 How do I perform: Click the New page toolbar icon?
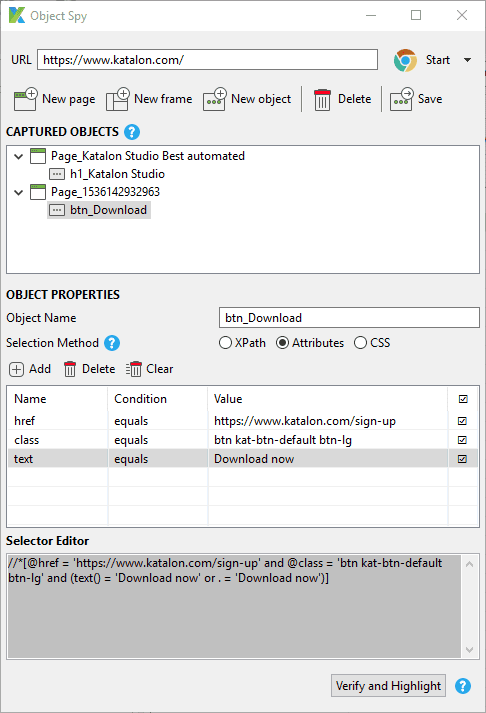pos(25,99)
